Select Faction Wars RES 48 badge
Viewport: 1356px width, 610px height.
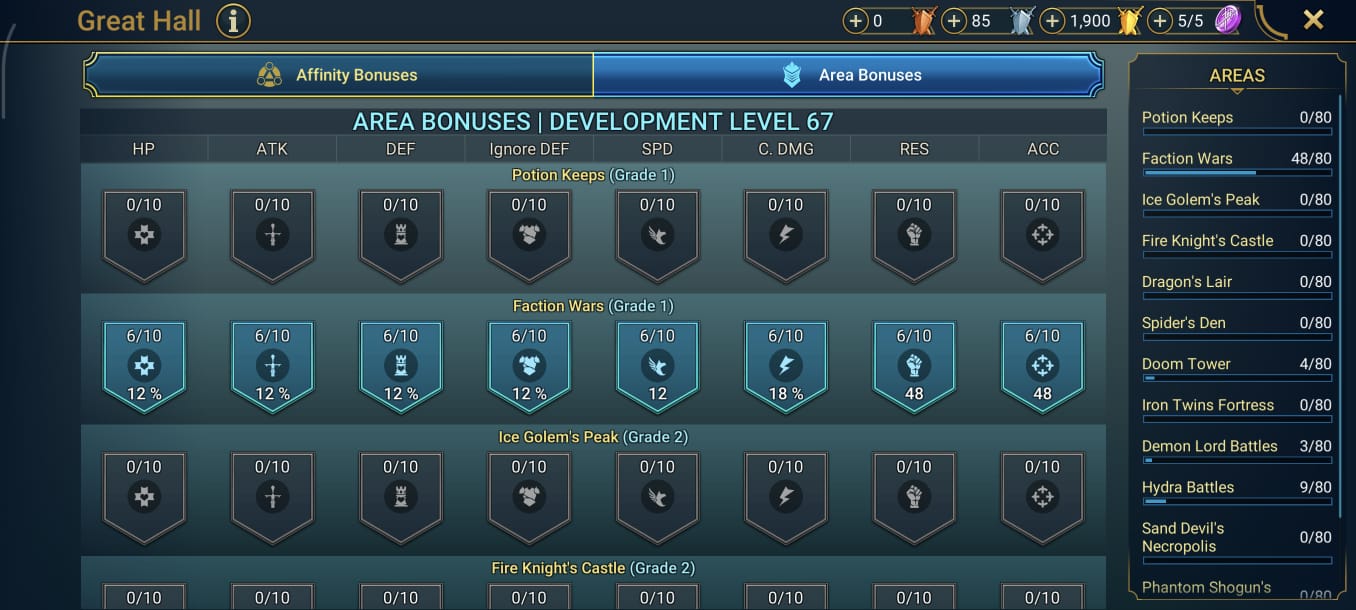[x=914, y=366]
